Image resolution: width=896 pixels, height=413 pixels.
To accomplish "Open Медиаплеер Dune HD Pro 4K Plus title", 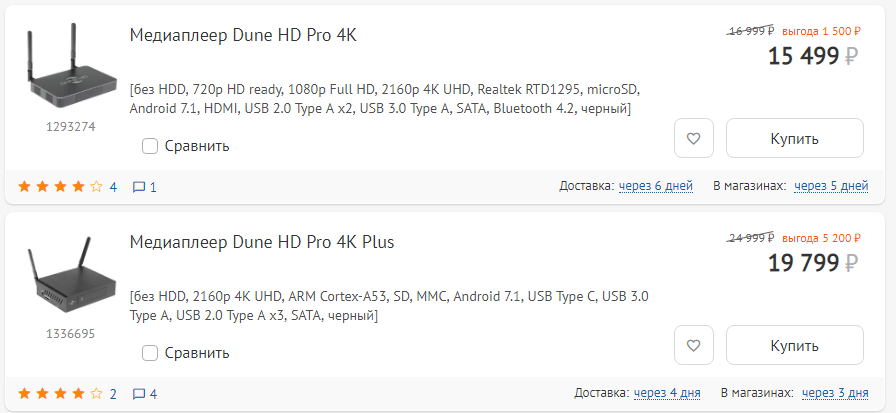I will 262,243.
